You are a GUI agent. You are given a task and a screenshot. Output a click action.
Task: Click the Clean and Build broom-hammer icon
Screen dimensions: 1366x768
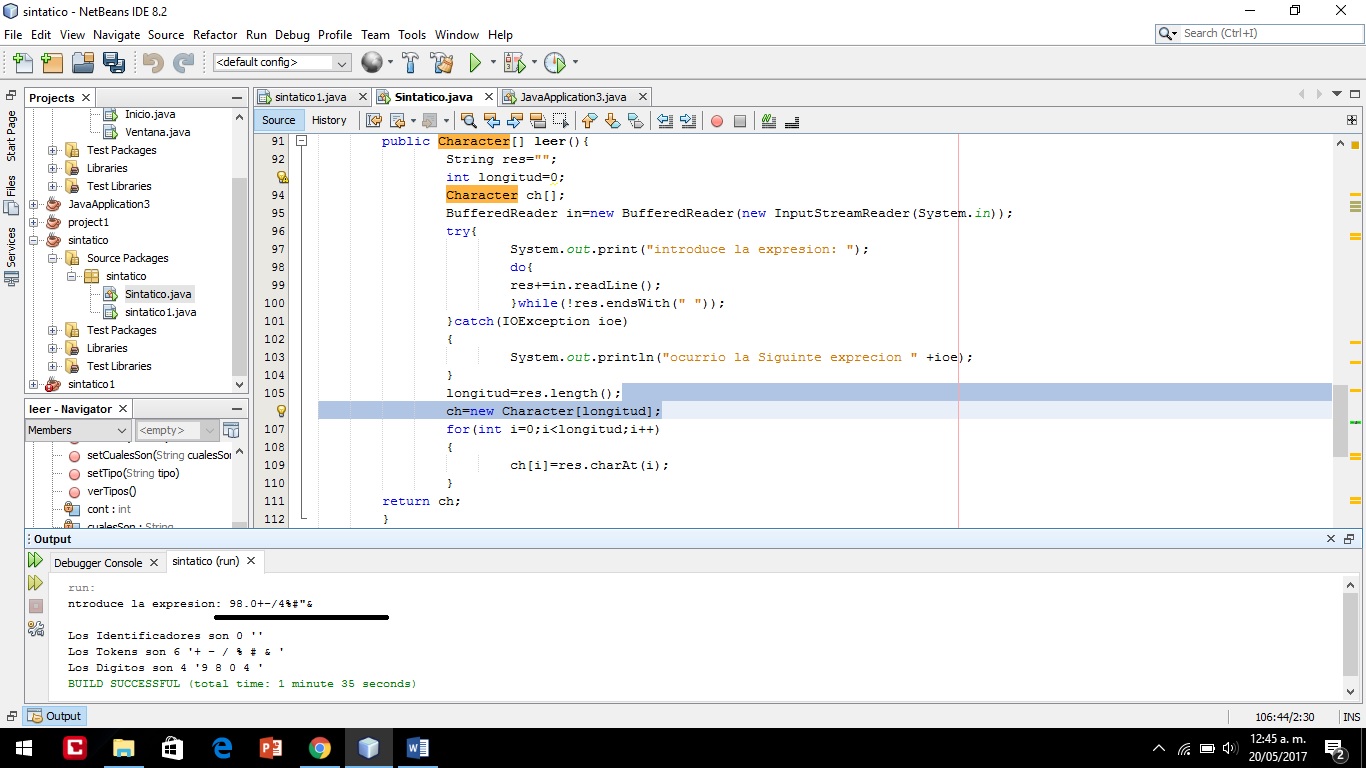tap(442, 63)
